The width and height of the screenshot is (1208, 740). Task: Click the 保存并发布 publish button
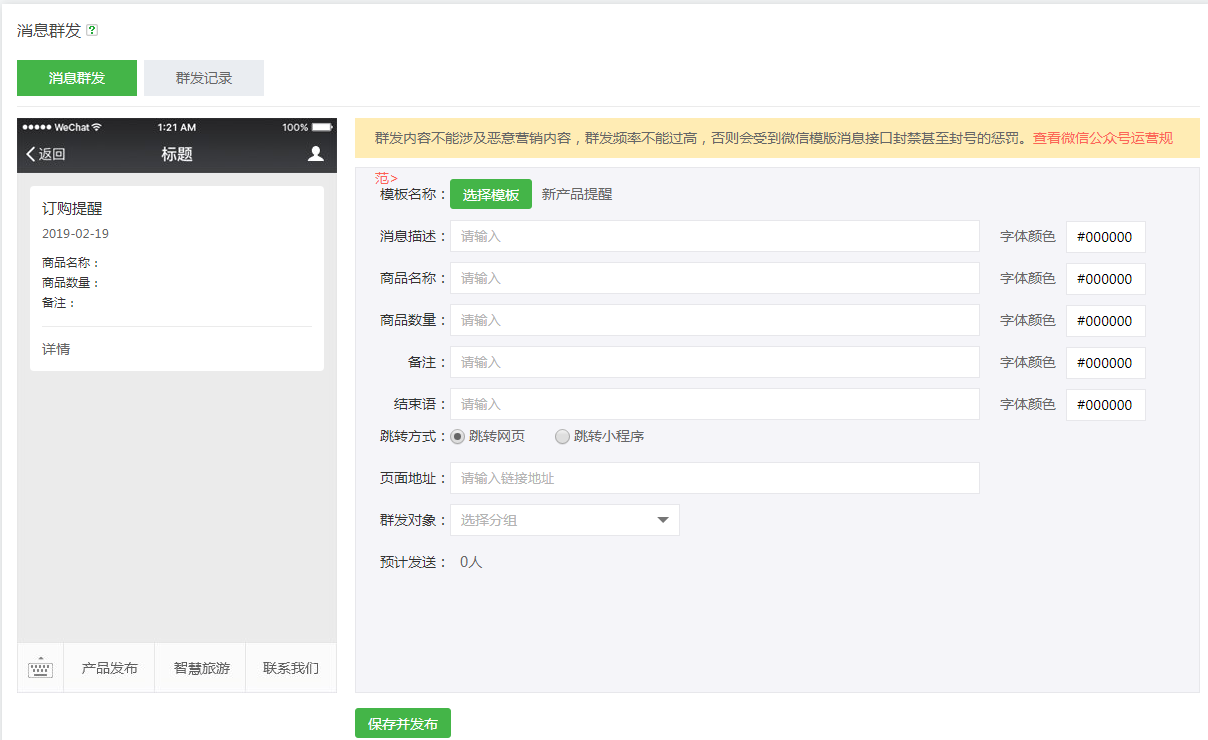point(403,722)
